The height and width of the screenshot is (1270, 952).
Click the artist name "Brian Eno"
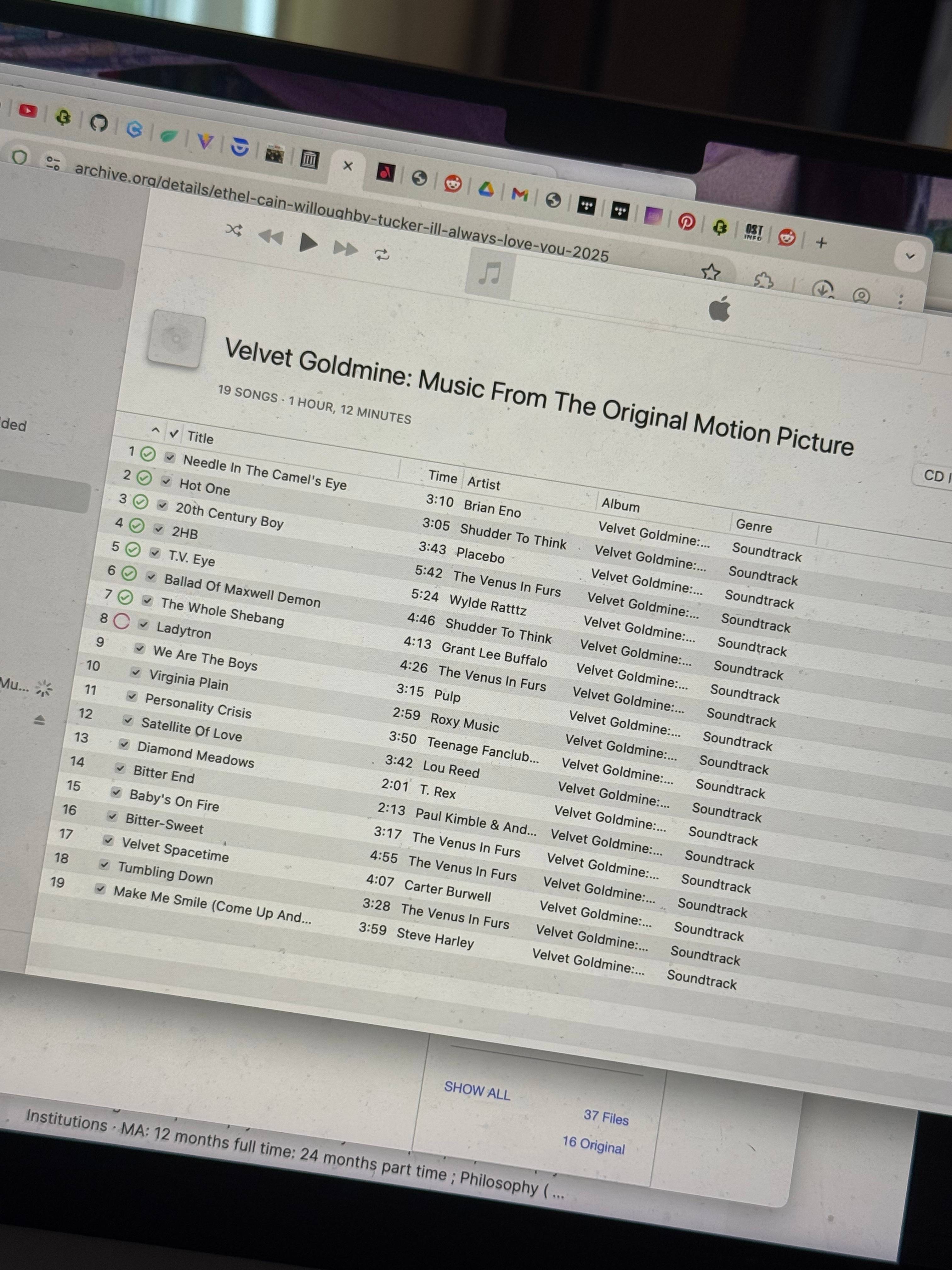pyautogui.click(x=492, y=509)
